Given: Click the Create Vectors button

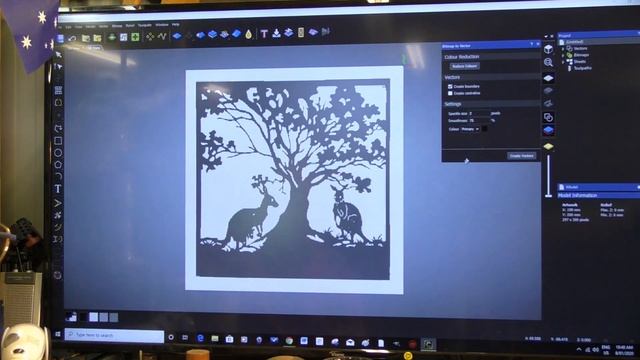Looking at the screenshot, I should [x=522, y=156].
